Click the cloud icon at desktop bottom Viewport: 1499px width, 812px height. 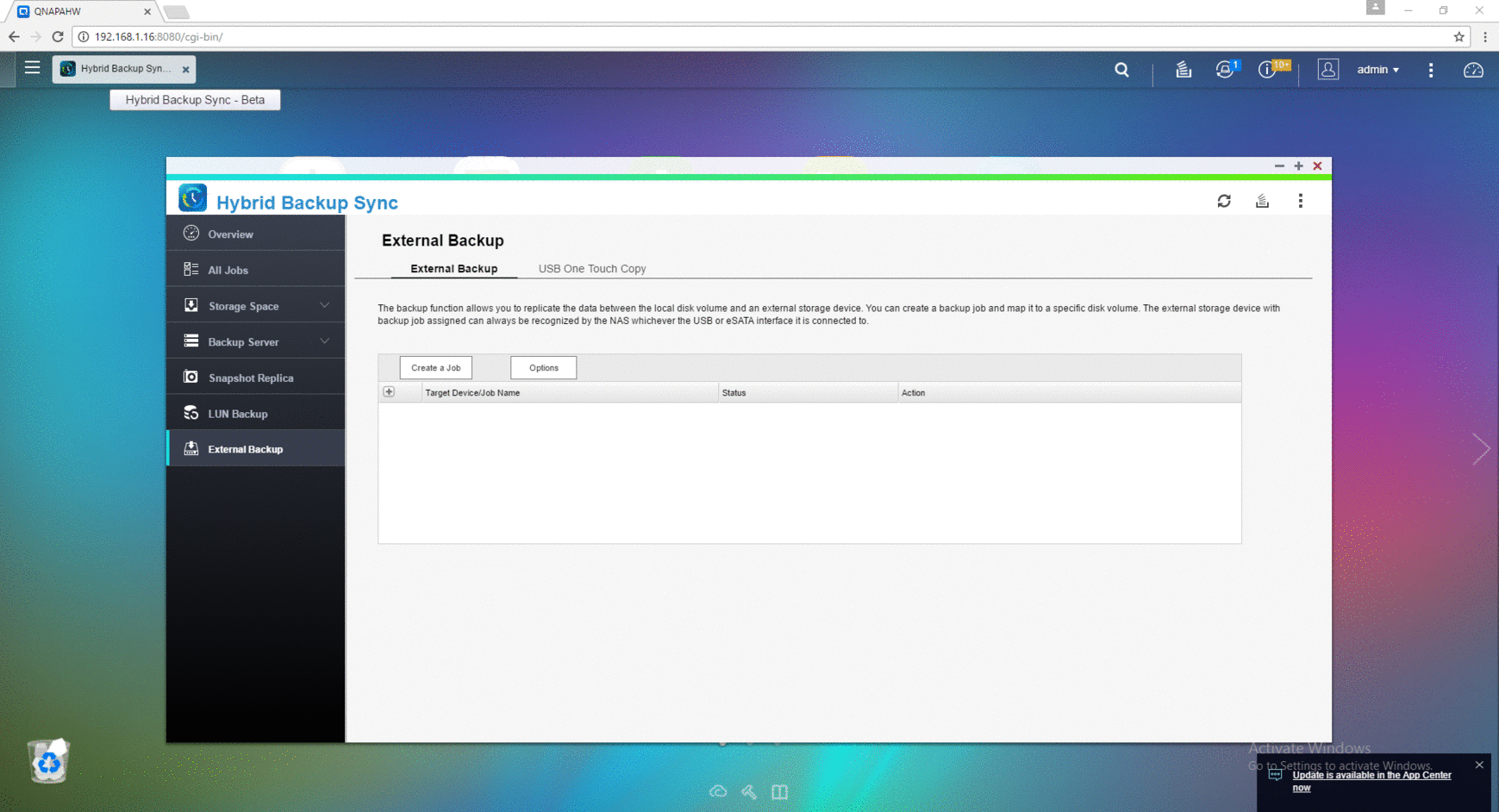(718, 791)
